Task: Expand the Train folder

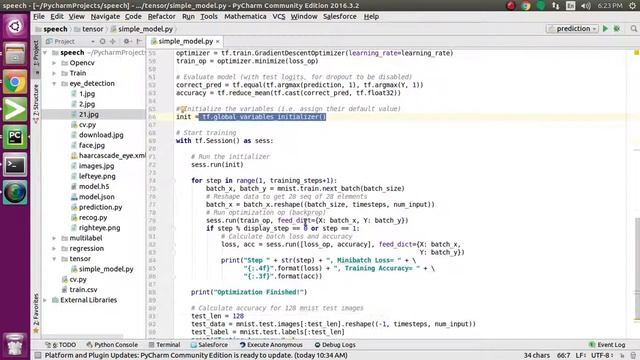Action: 54,73
